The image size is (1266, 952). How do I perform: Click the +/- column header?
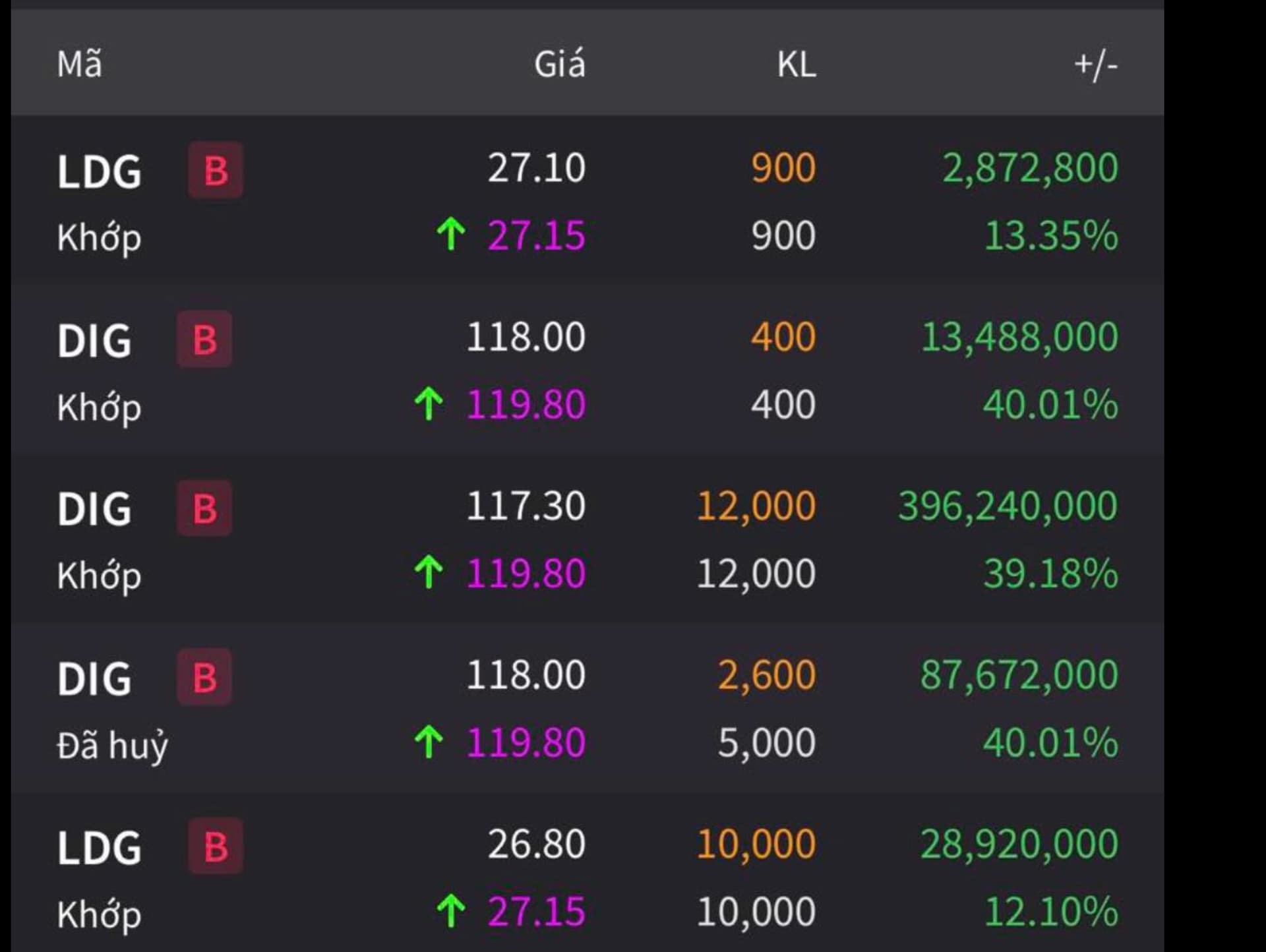pos(1095,65)
